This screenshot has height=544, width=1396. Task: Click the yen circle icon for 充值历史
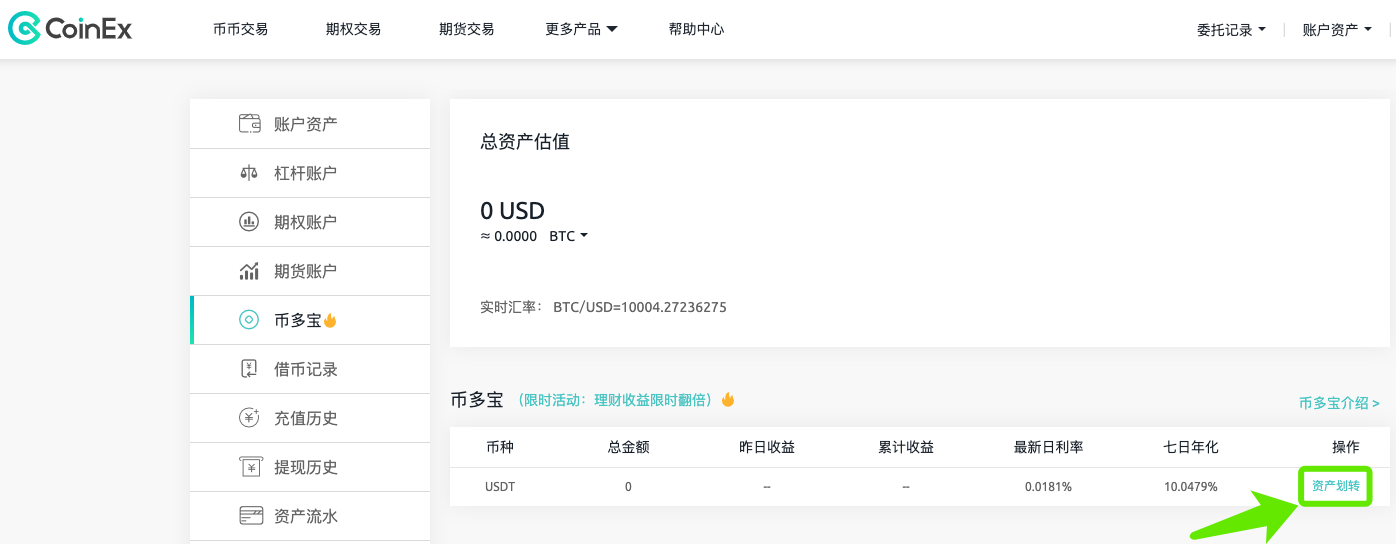250,418
